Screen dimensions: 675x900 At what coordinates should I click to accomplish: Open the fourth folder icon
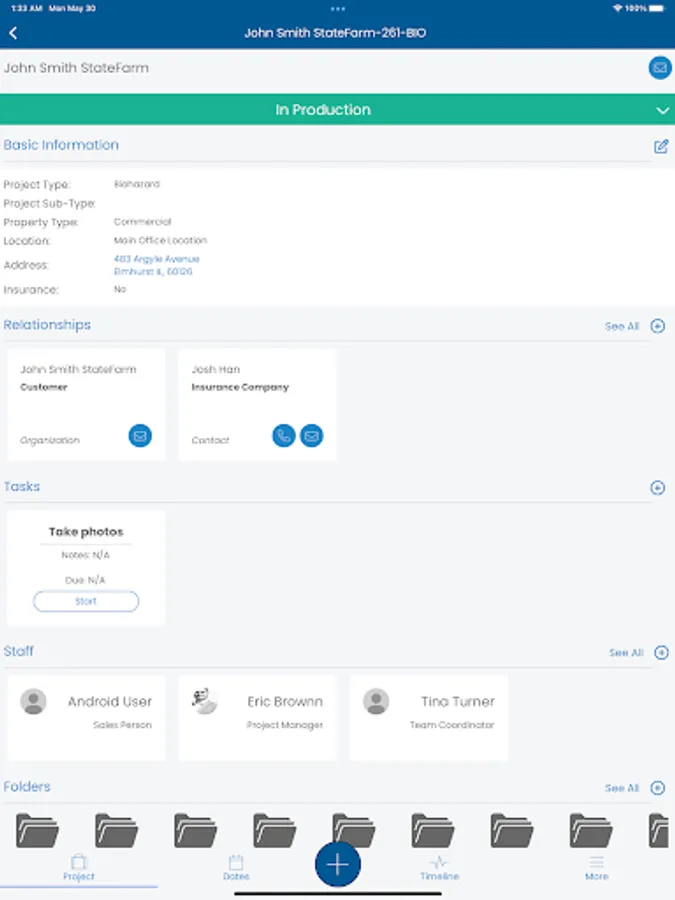275,830
